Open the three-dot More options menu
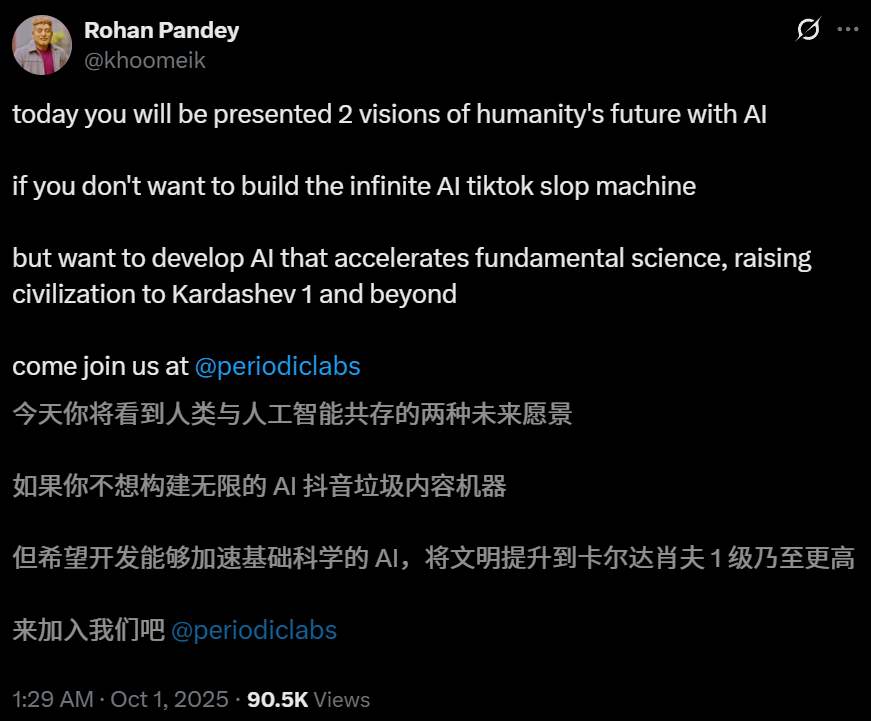 [x=848, y=30]
